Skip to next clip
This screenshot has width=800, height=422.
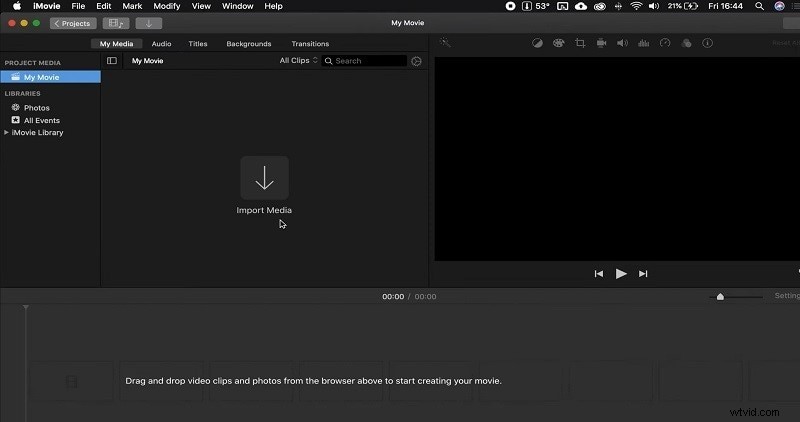click(x=643, y=274)
